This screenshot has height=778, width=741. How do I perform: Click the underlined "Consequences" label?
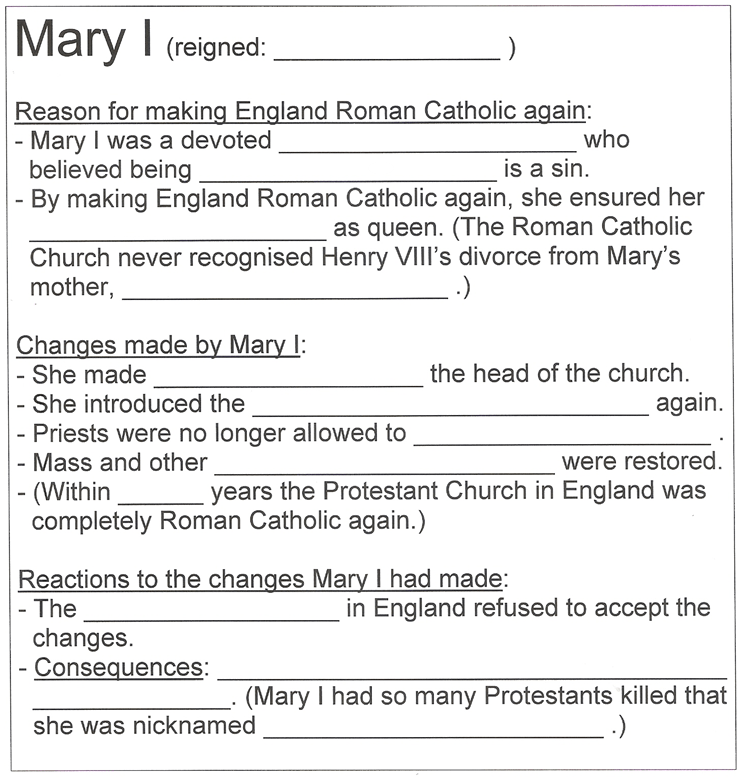118,667
